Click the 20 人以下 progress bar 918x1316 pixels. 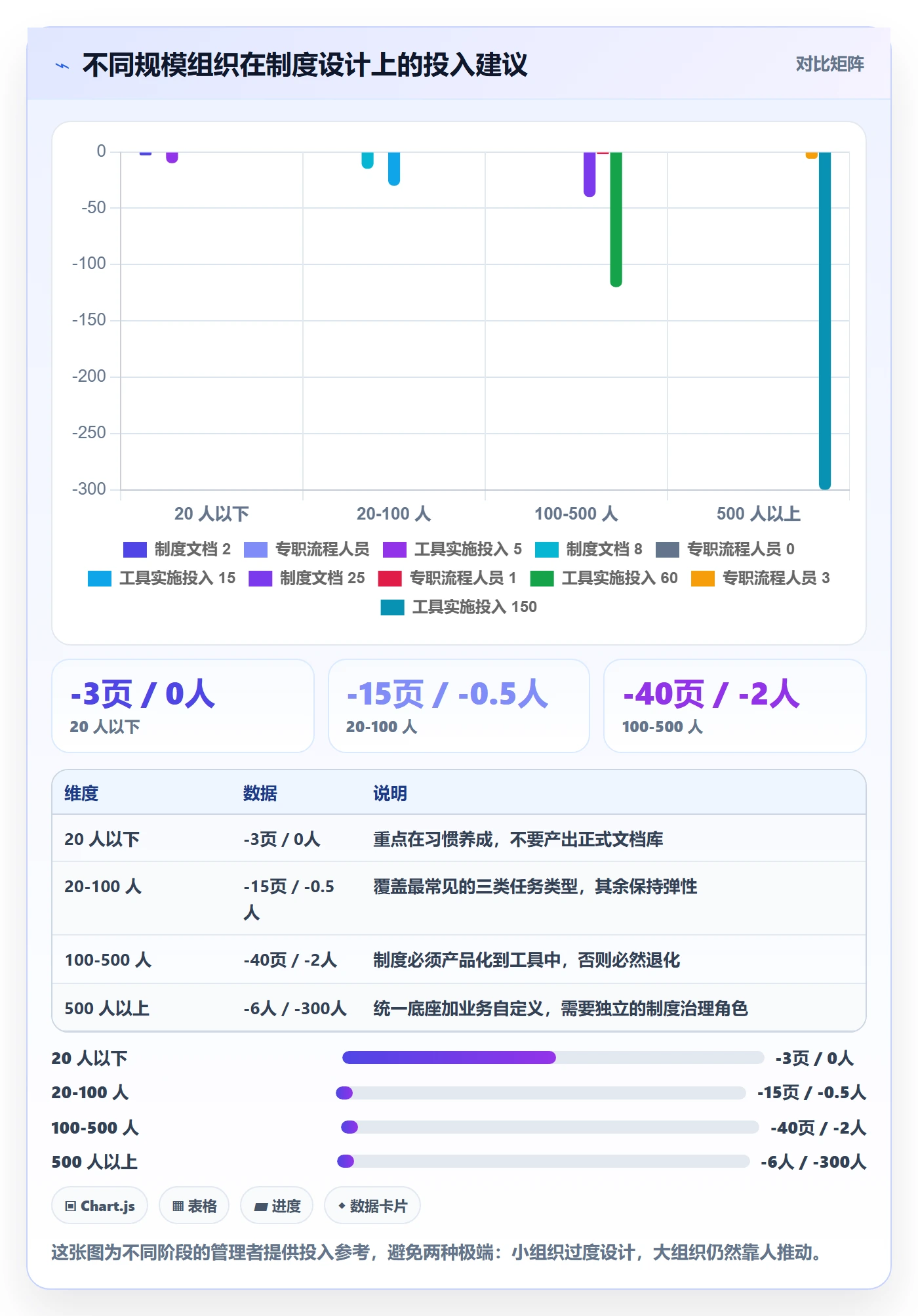(x=553, y=1058)
